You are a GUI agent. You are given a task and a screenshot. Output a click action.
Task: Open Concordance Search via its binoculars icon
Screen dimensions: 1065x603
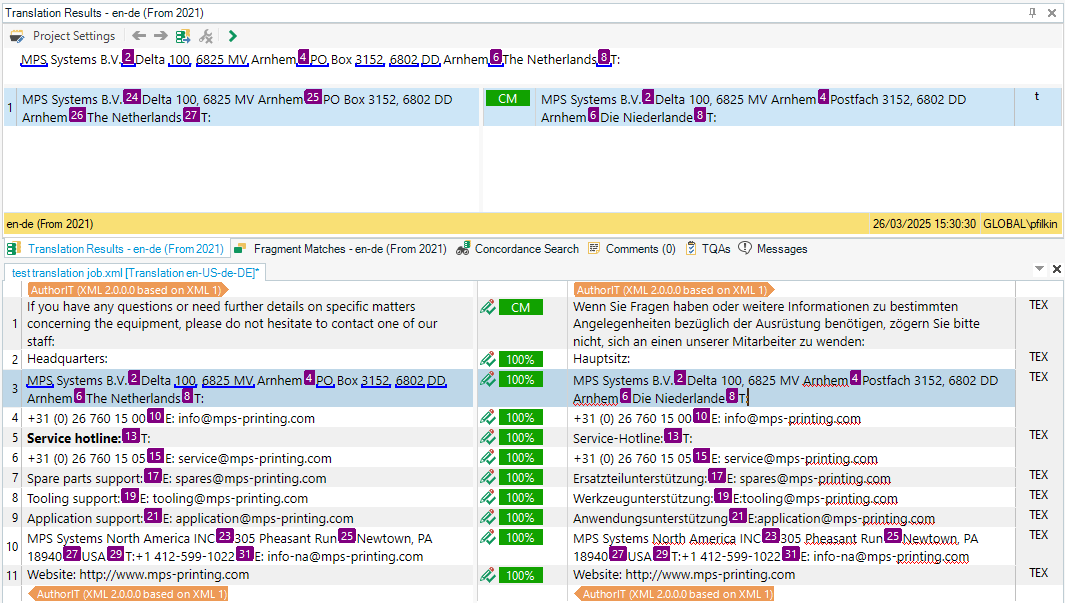tap(463, 248)
